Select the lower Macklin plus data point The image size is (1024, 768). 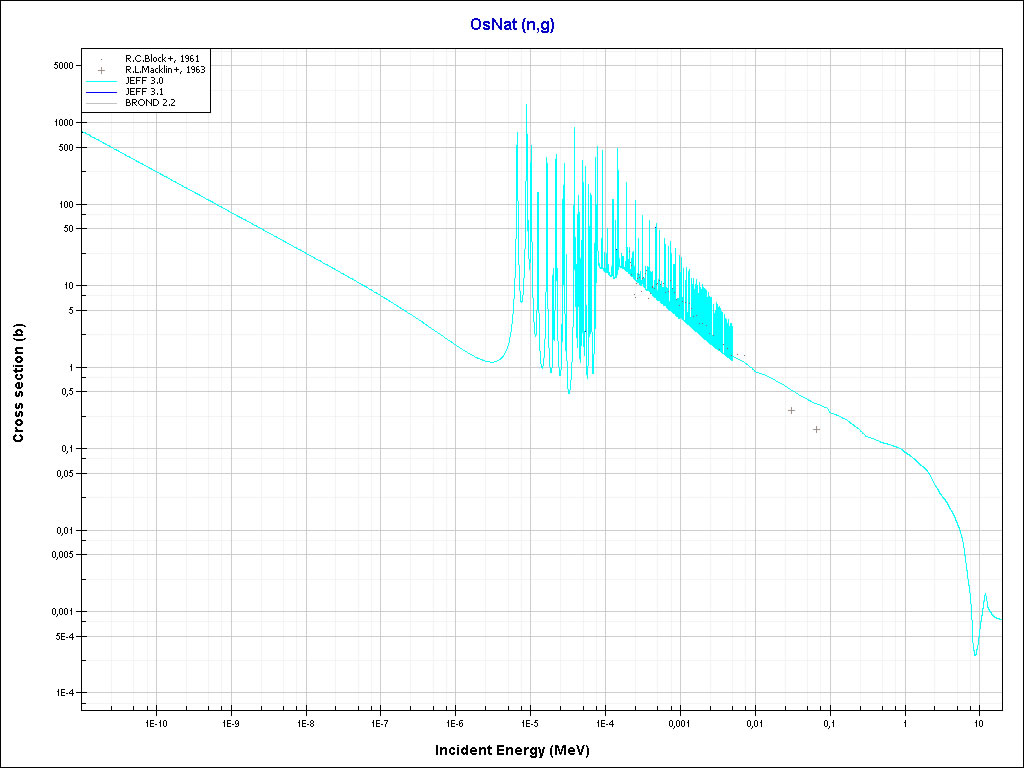816,429
